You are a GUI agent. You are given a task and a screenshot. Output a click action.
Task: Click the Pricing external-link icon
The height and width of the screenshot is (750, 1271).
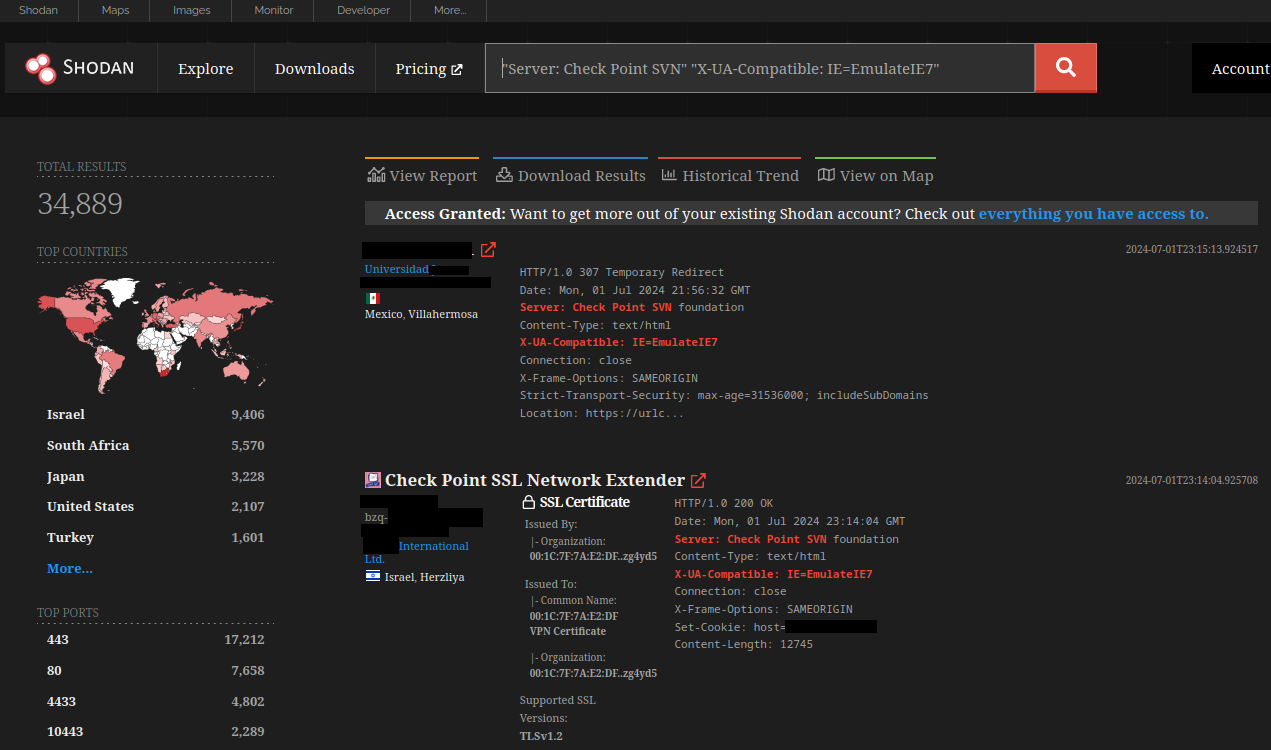pos(457,69)
